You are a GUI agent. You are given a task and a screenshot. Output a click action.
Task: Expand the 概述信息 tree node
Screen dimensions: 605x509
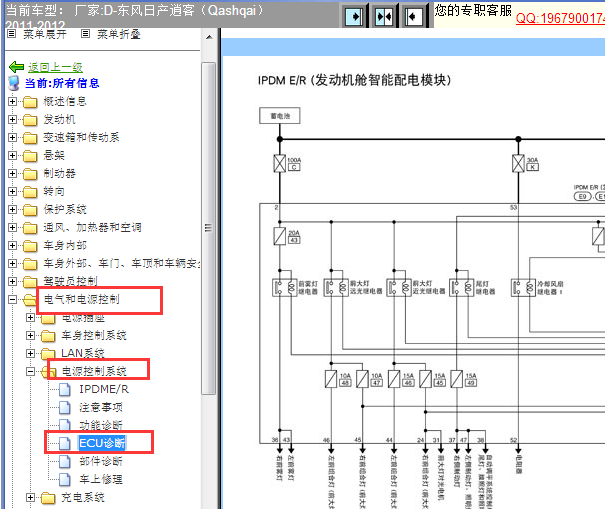pyautogui.click(x=12, y=101)
